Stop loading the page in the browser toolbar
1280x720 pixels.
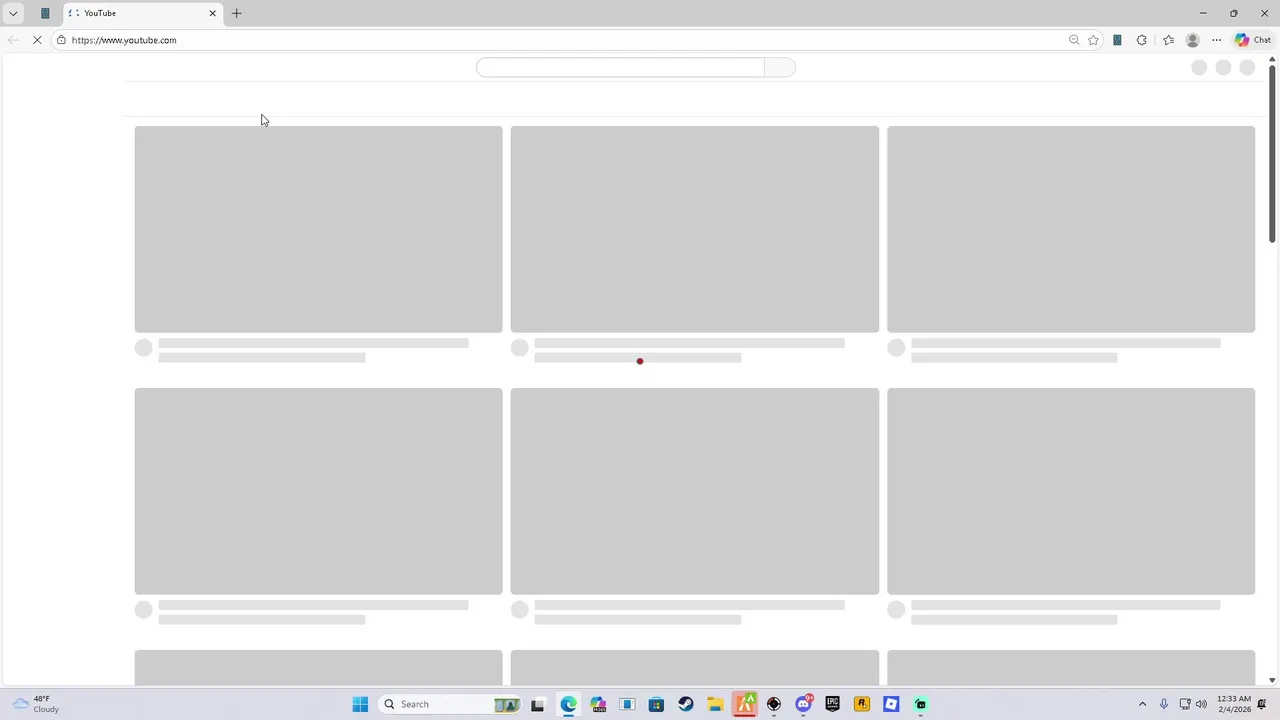click(x=37, y=40)
